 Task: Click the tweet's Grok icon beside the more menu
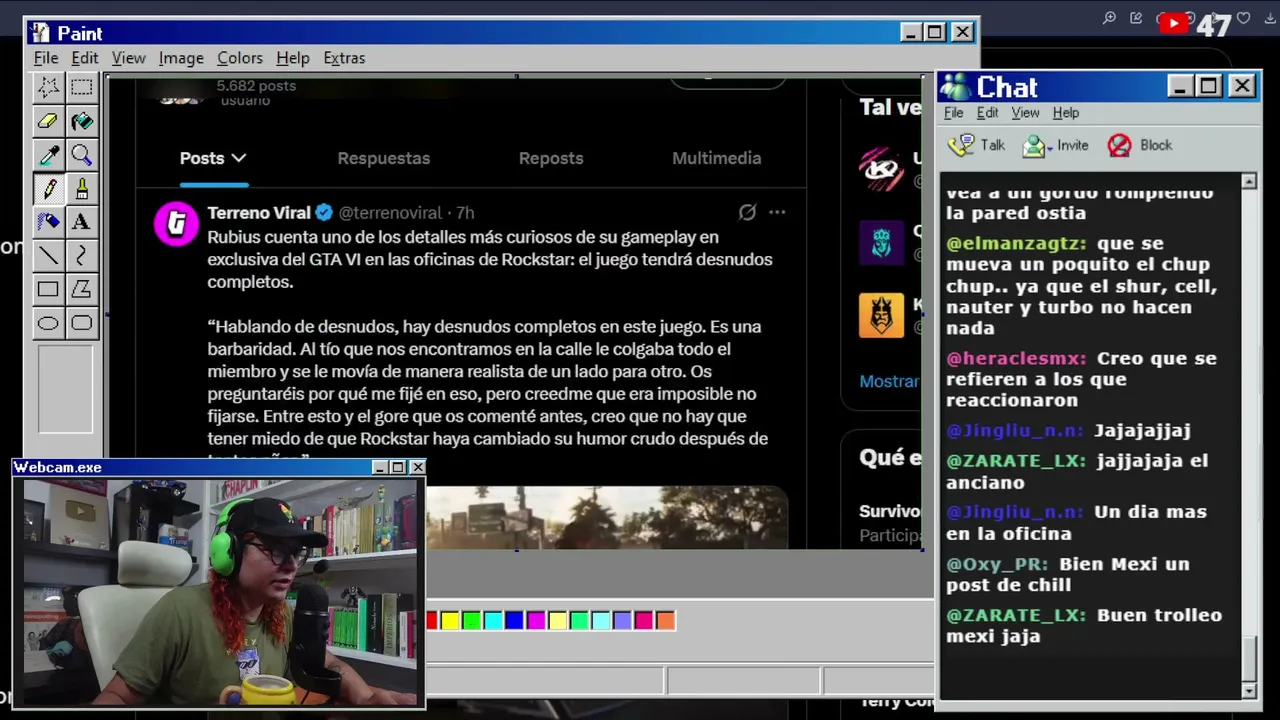(747, 212)
